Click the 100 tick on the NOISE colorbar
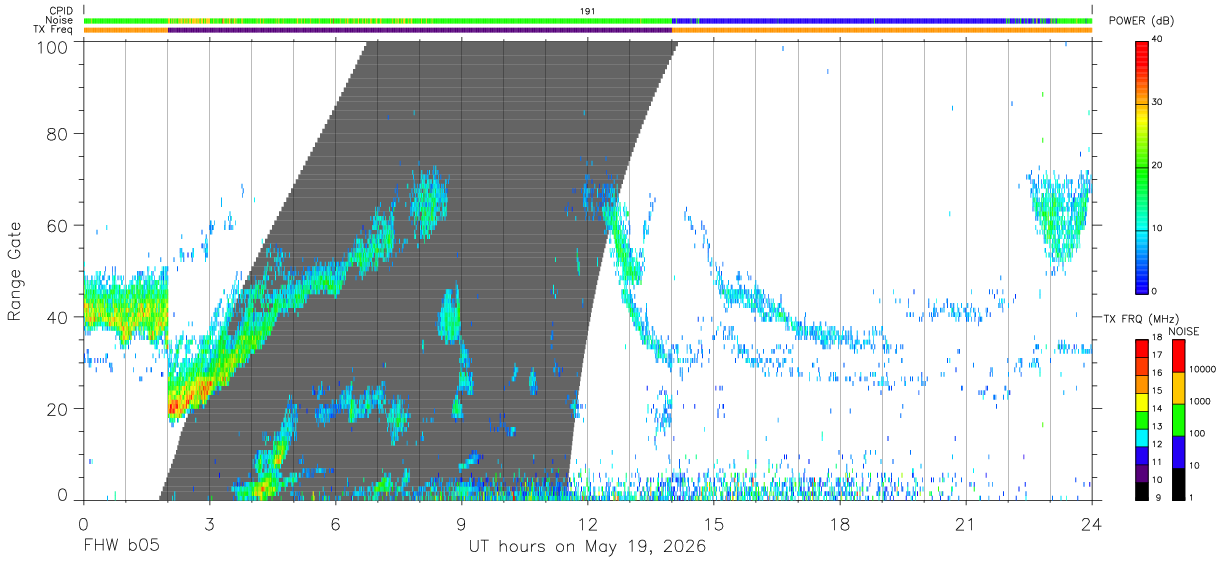 1199,433
